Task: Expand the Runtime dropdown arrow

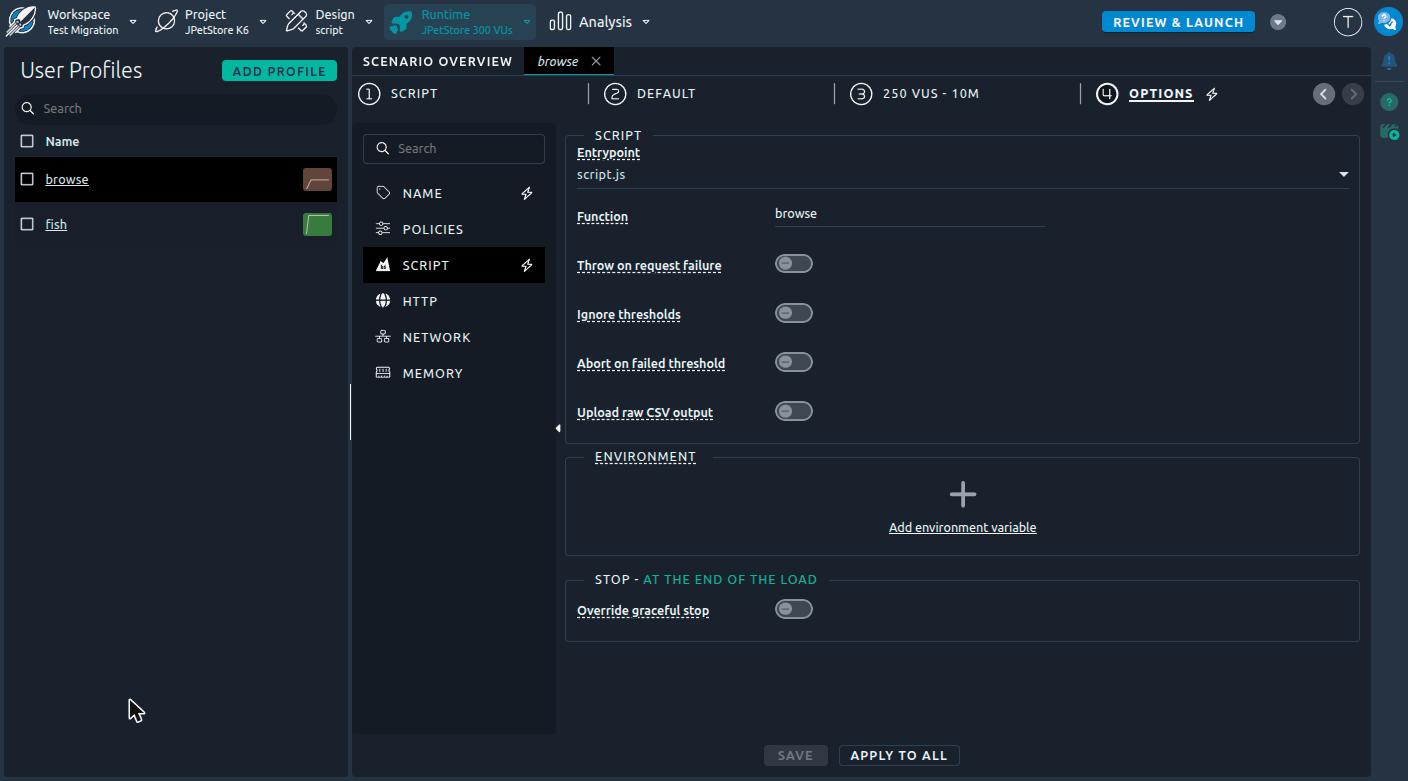Action: tap(526, 21)
